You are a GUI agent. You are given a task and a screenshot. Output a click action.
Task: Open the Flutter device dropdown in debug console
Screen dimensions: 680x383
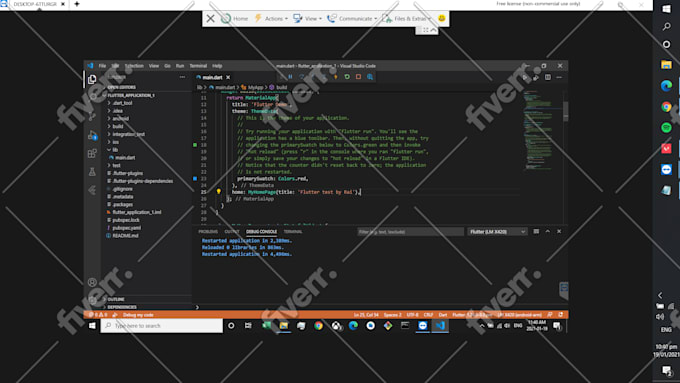[x=497, y=232]
